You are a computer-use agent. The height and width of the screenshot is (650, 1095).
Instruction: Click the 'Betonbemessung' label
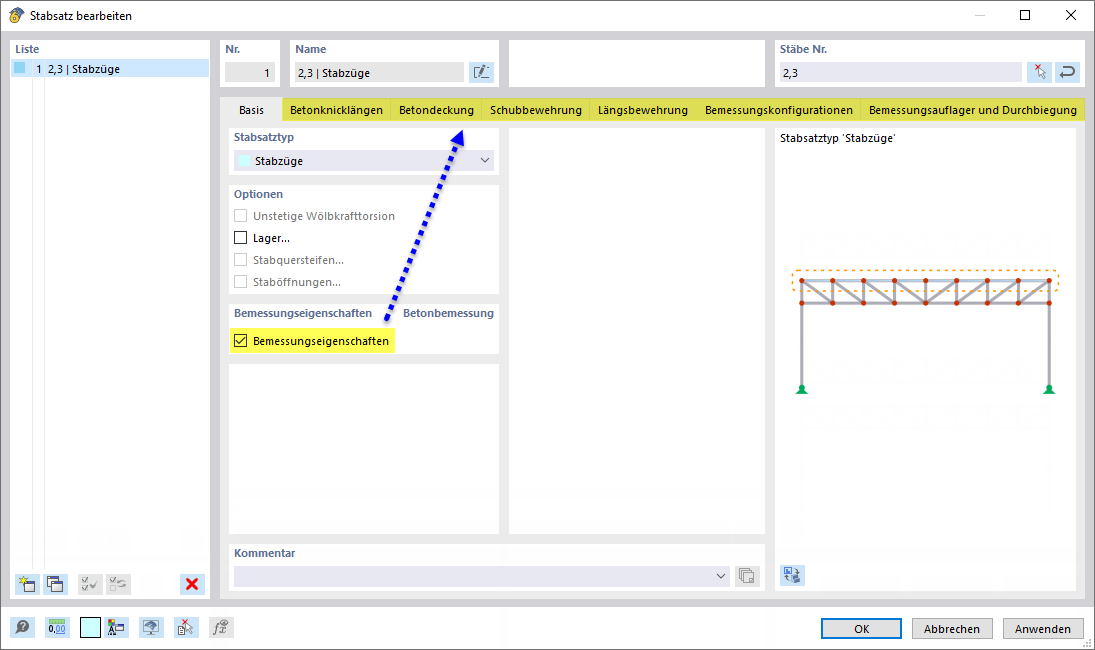[448, 313]
